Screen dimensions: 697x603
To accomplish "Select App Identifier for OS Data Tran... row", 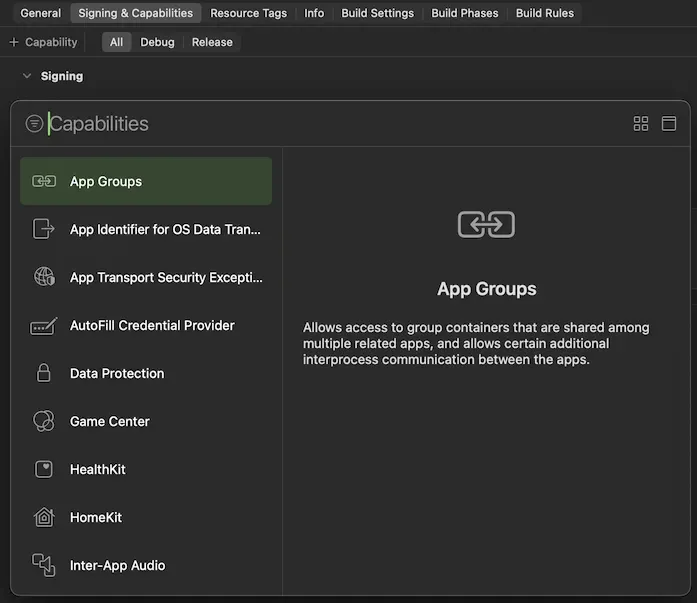I will pyautogui.click(x=146, y=229).
